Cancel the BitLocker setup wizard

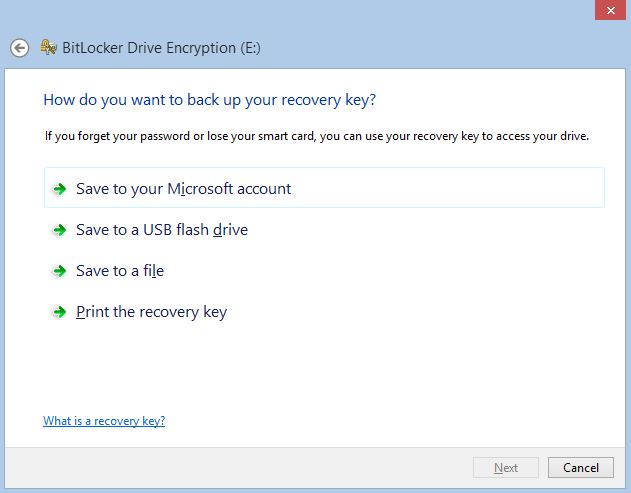click(x=581, y=468)
